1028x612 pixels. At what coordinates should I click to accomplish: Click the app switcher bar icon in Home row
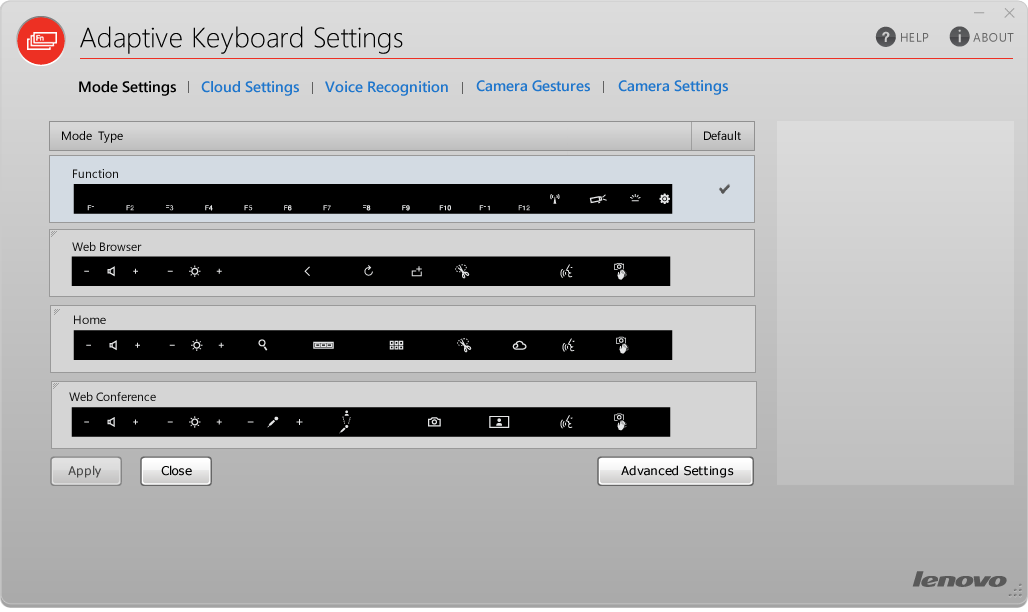point(323,345)
